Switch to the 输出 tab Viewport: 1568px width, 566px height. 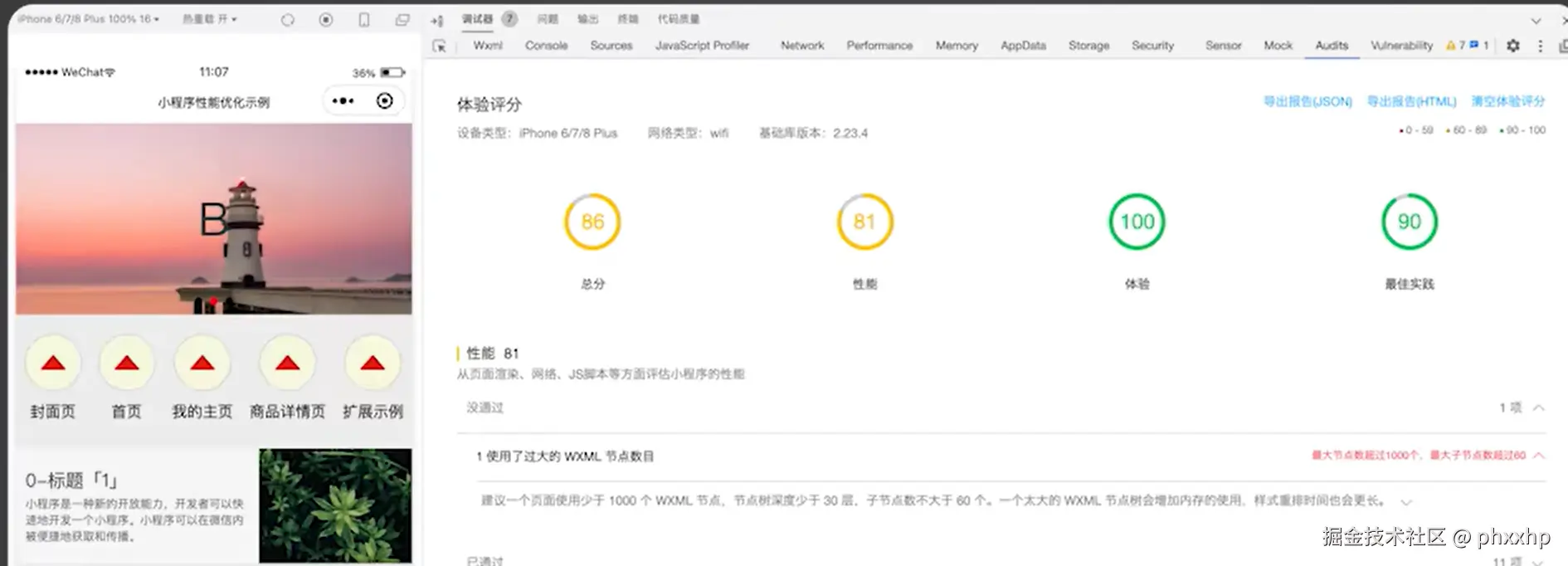[x=587, y=19]
